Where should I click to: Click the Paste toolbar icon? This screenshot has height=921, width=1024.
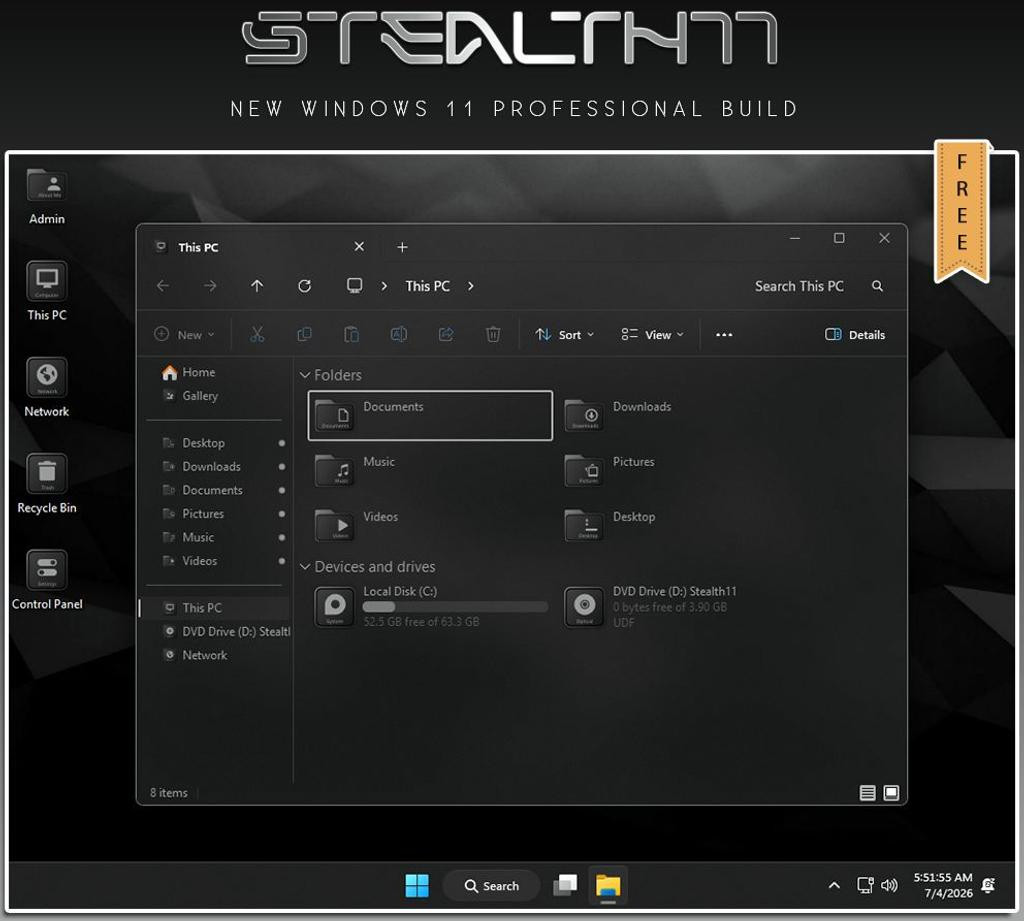[x=351, y=334]
